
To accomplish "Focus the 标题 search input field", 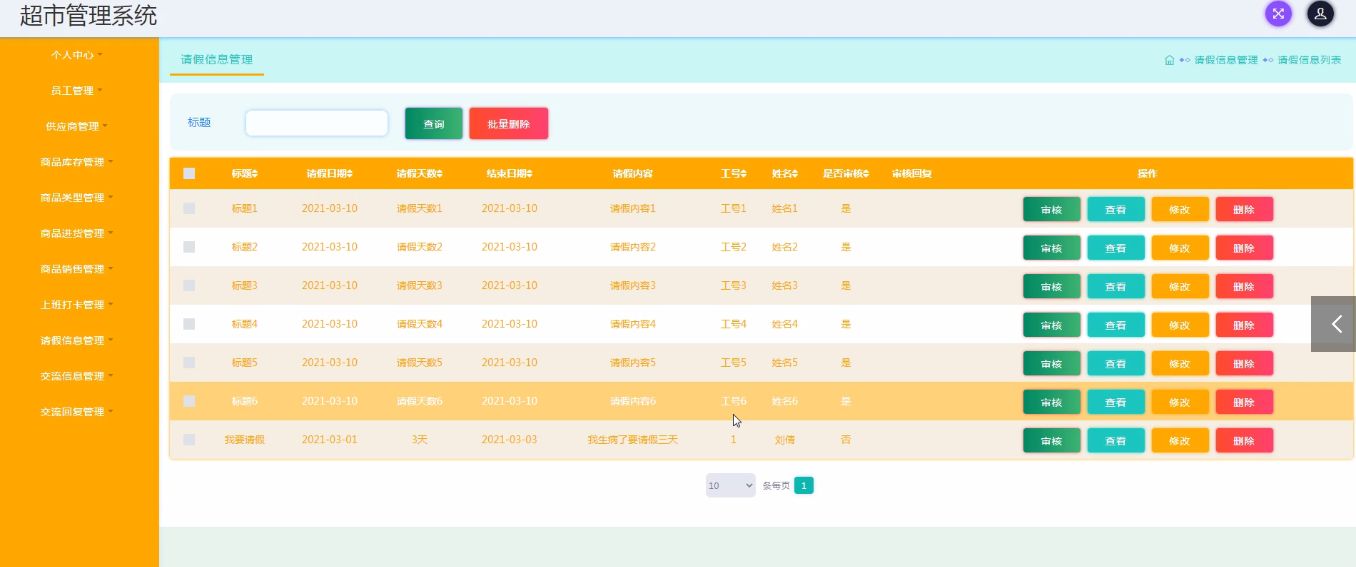I will (317, 123).
